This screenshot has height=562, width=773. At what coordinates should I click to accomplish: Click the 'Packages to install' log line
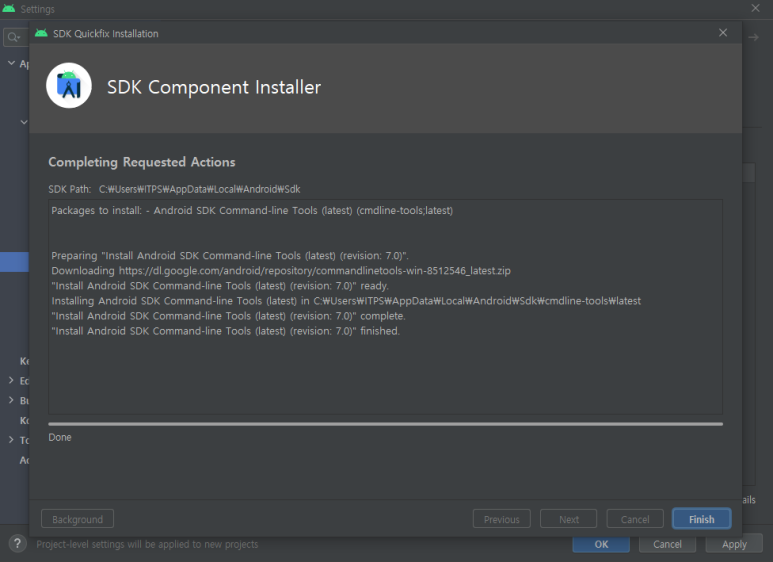click(252, 211)
